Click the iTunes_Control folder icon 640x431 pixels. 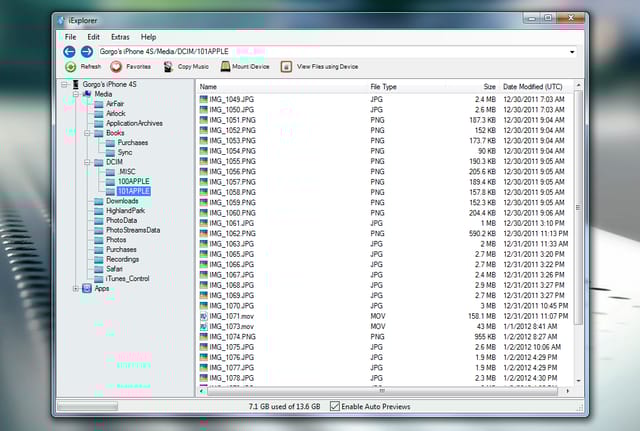click(99, 279)
